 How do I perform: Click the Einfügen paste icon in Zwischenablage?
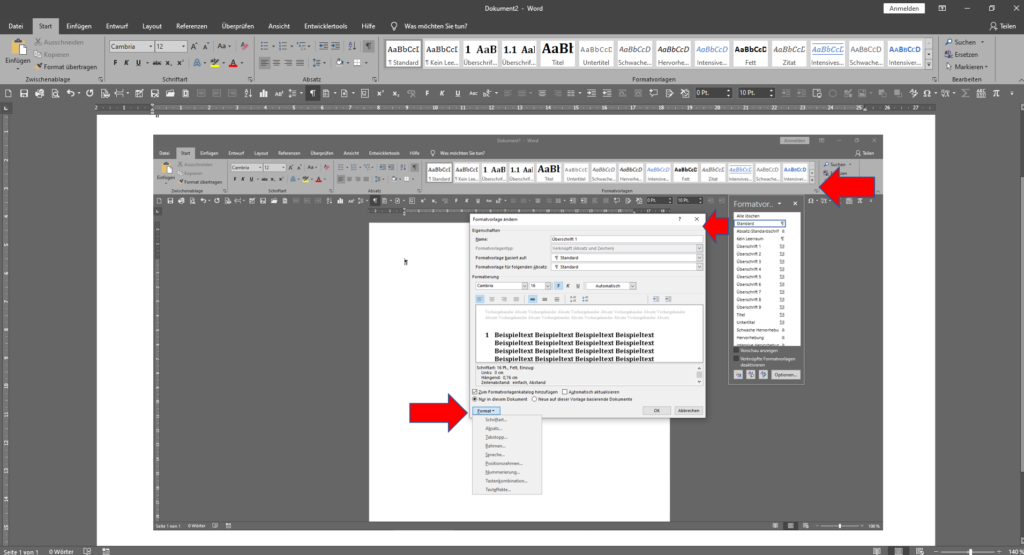tap(18, 47)
